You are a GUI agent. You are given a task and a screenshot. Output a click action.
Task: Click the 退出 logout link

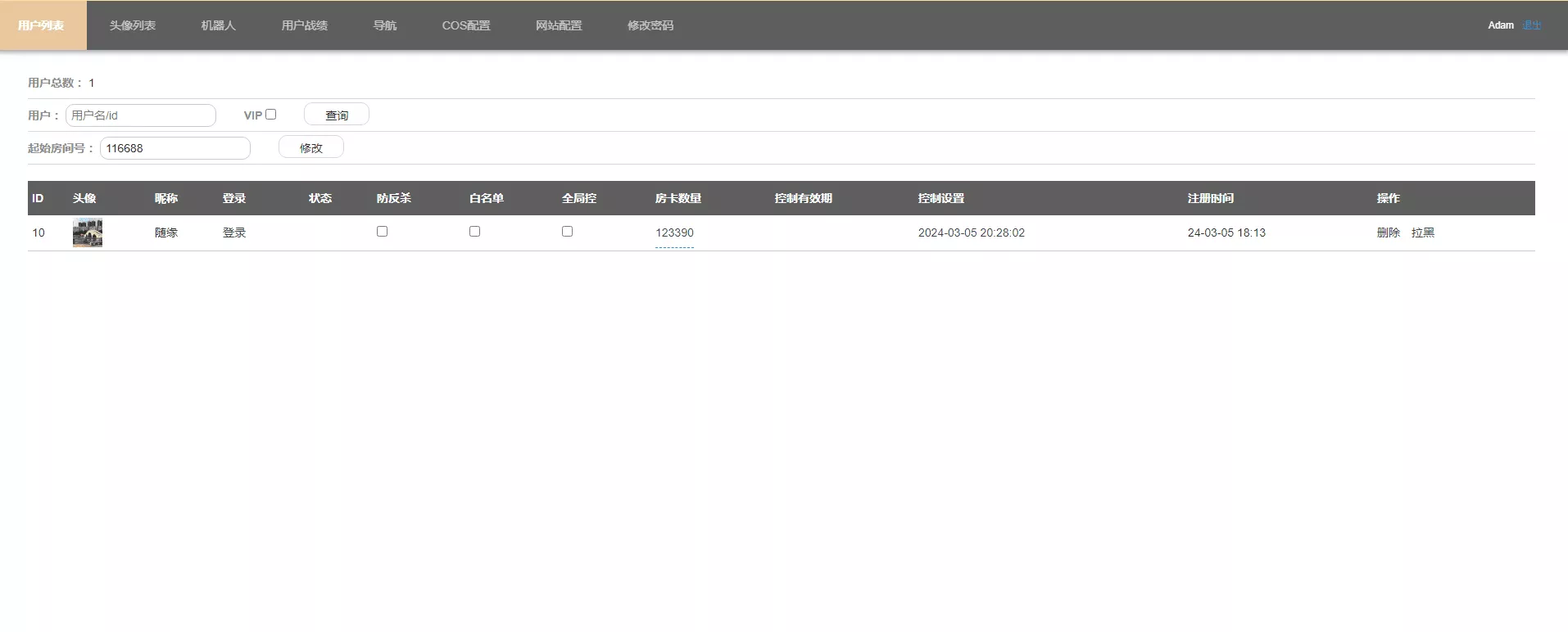point(1531,25)
